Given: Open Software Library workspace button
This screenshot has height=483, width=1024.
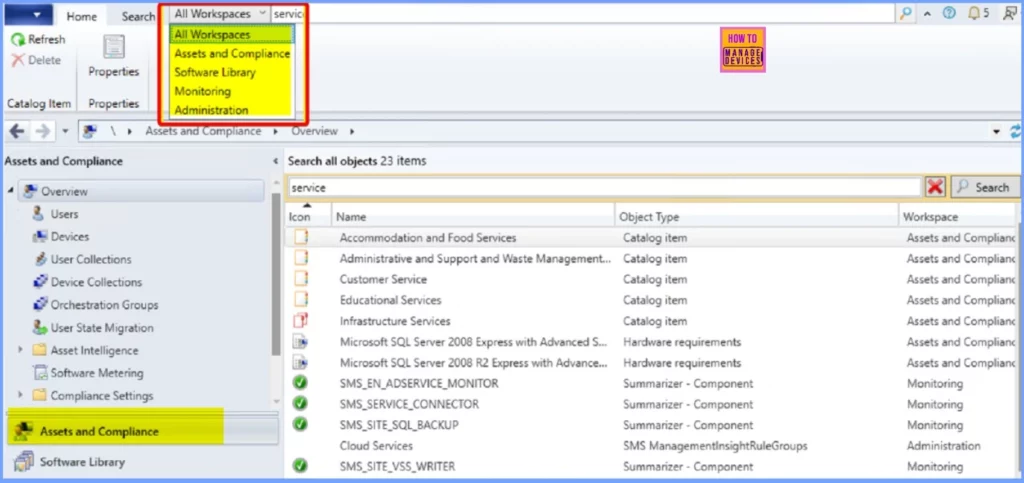Looking at the screenshot, I should [142, 461].
